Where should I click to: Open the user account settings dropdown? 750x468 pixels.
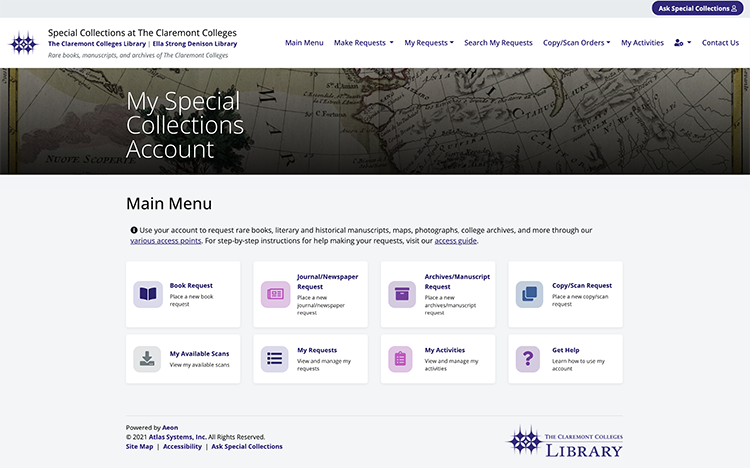[x=682, y=43]
